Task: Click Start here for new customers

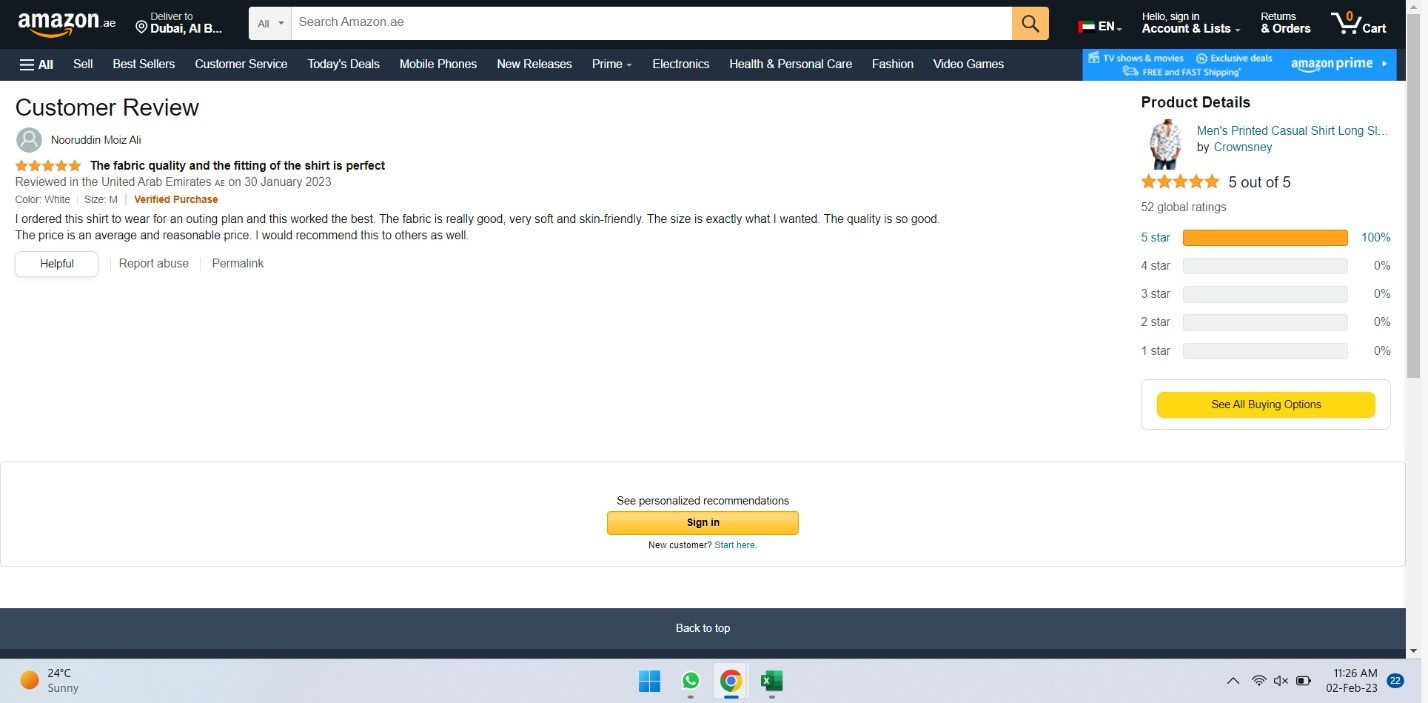Action: click(x=736, y=545)
